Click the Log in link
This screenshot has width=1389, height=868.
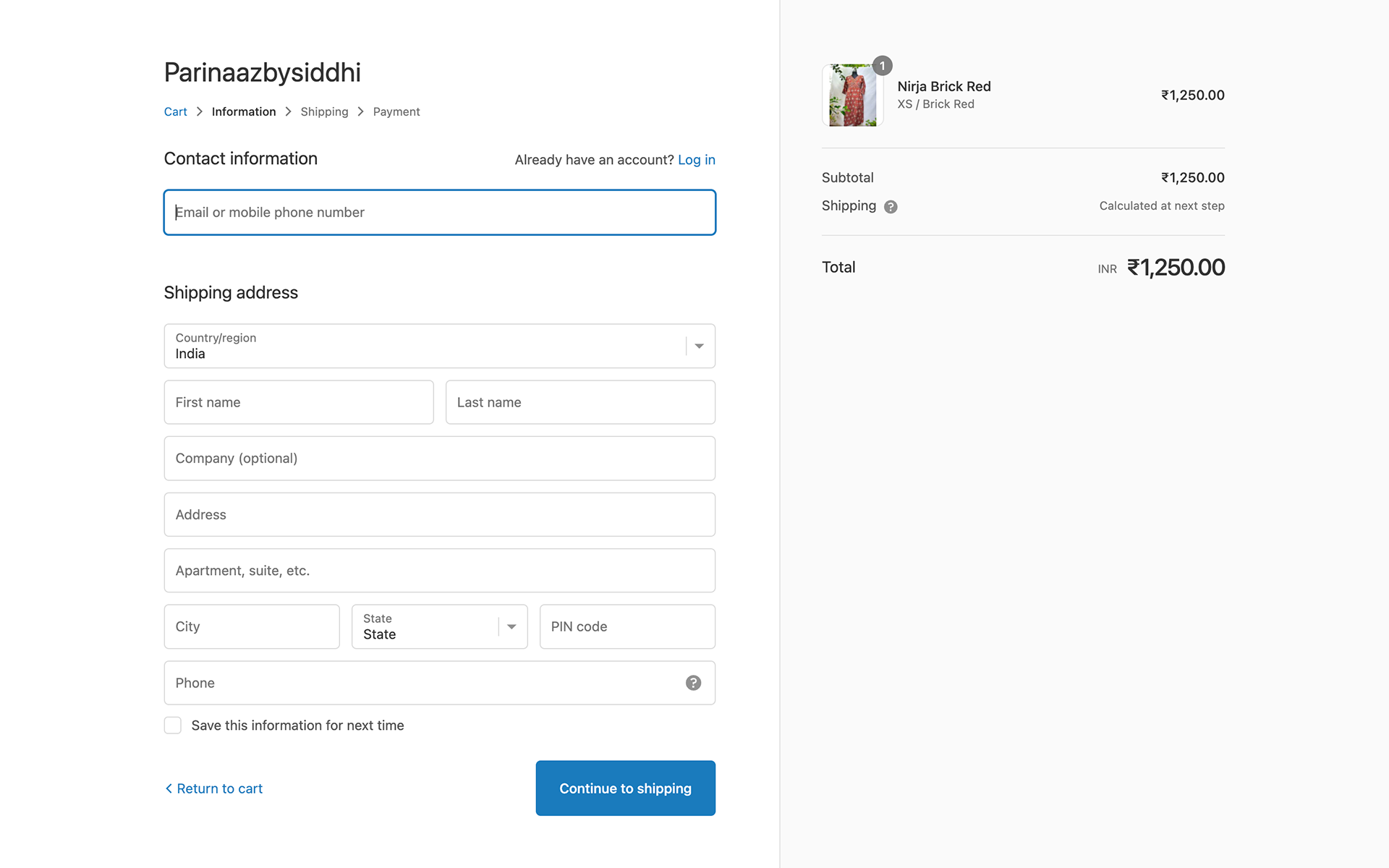tap(696, 160)
